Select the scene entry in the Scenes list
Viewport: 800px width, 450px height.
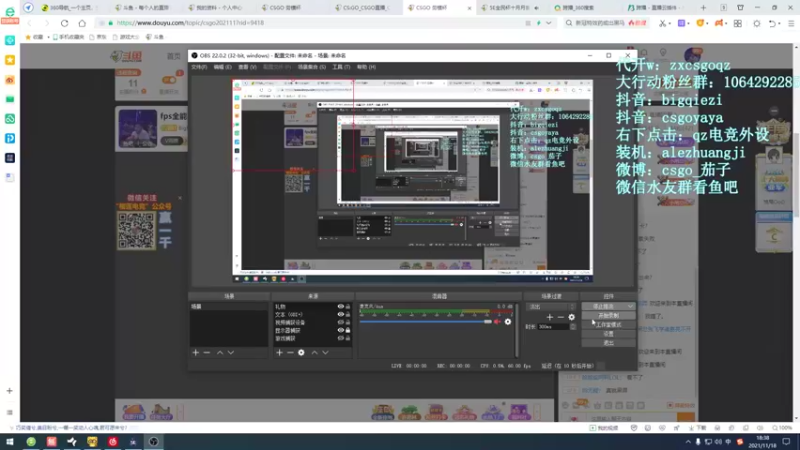[229, 307]
